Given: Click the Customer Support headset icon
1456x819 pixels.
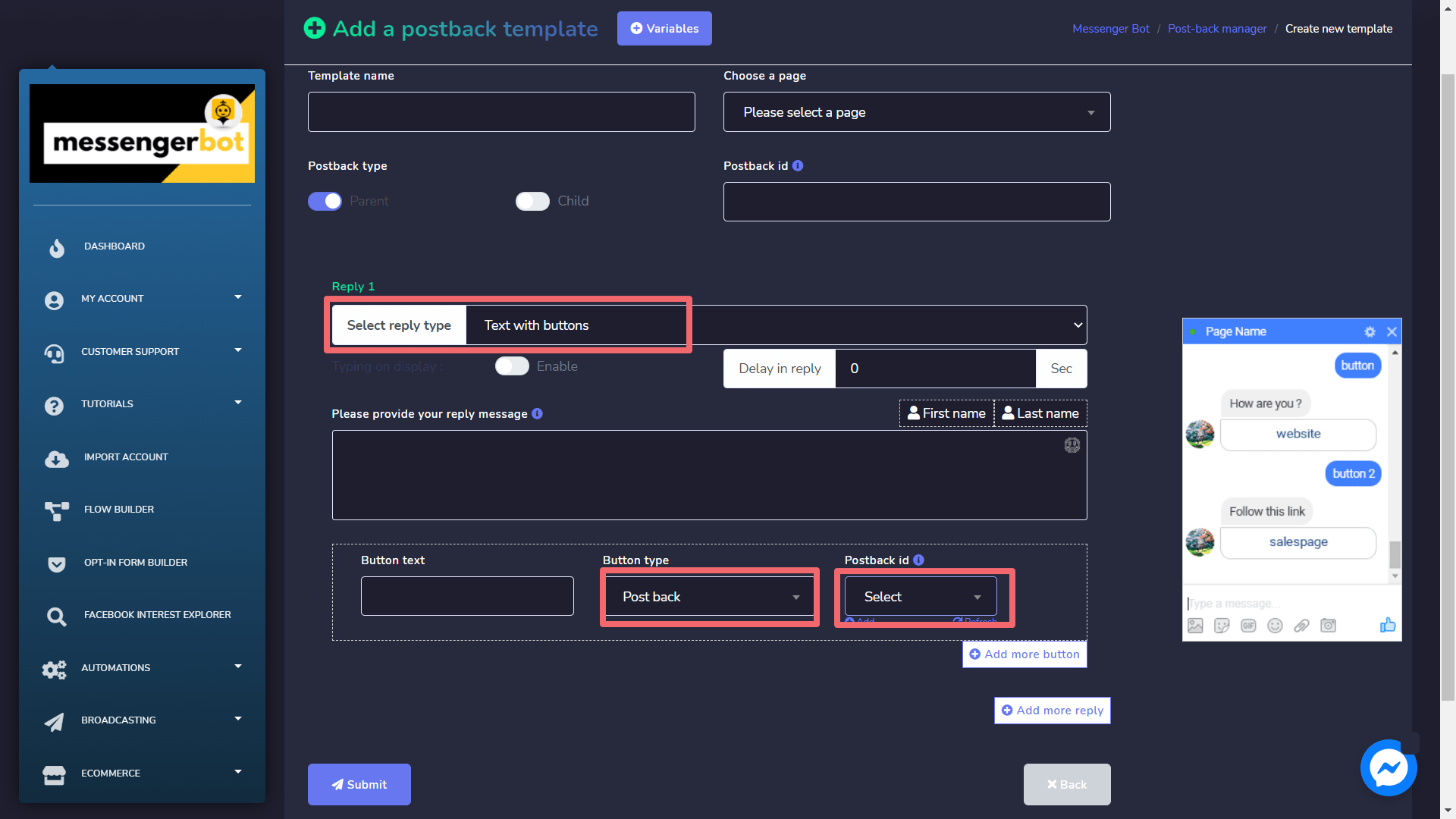Looking at the screenshot, I should [x=54, y=353].
